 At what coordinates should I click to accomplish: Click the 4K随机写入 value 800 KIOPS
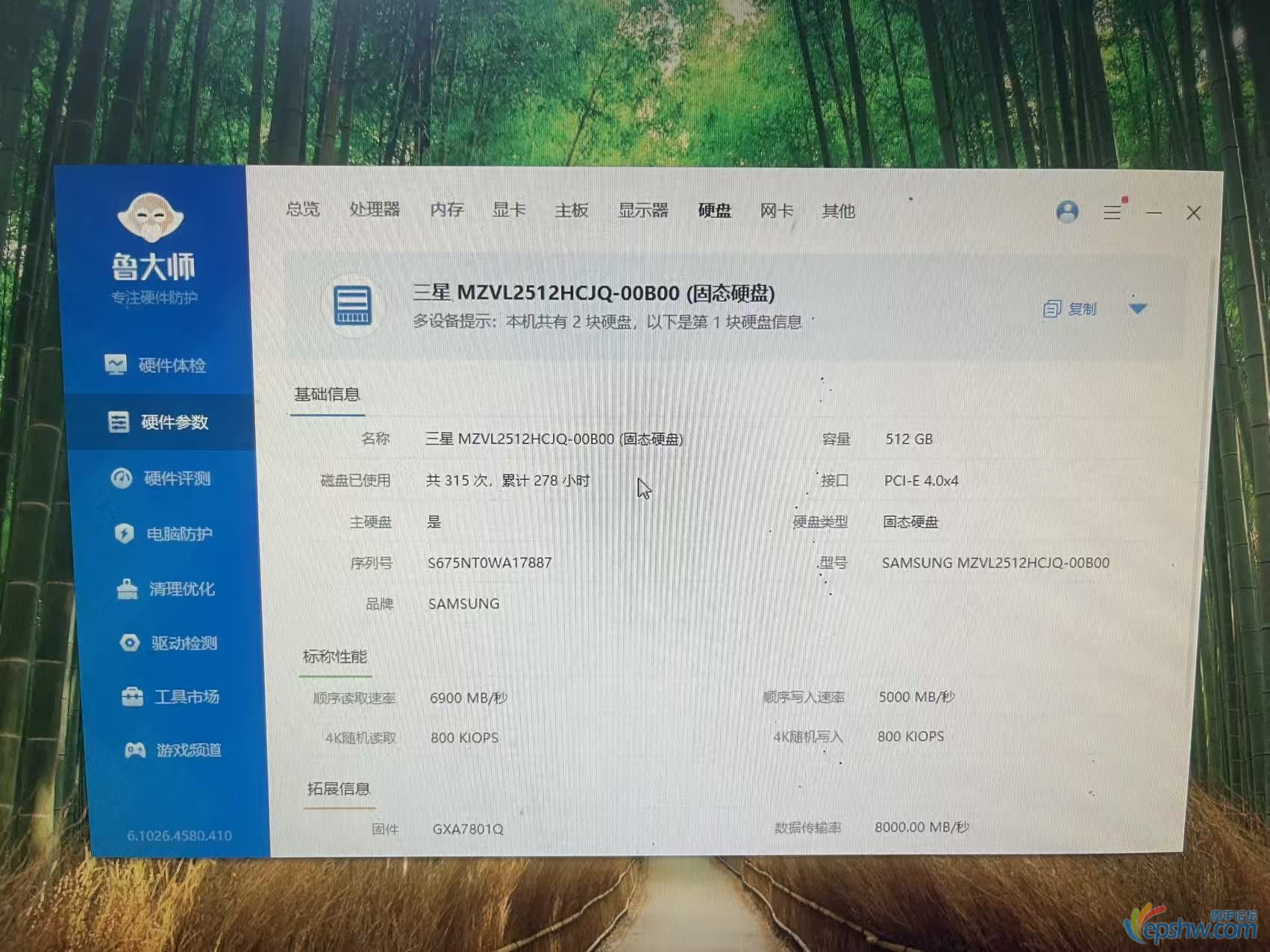(x=910, y=736)
